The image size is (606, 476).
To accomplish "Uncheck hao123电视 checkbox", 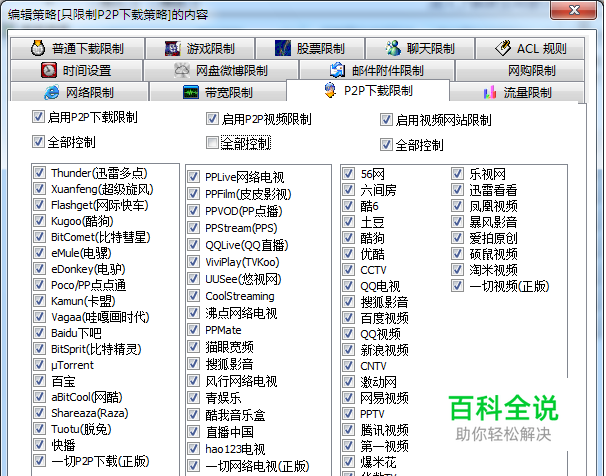I will [193, 449].
